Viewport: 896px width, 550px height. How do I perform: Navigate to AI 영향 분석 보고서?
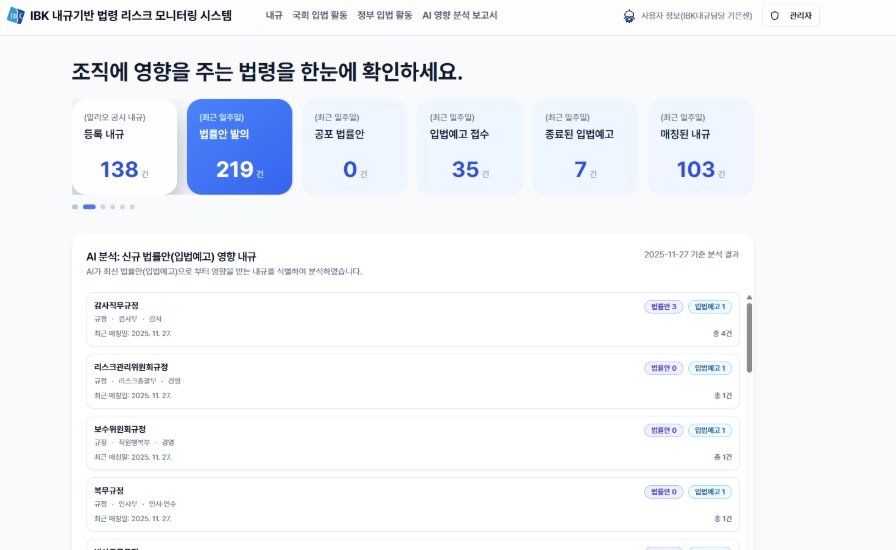[459, 16]
